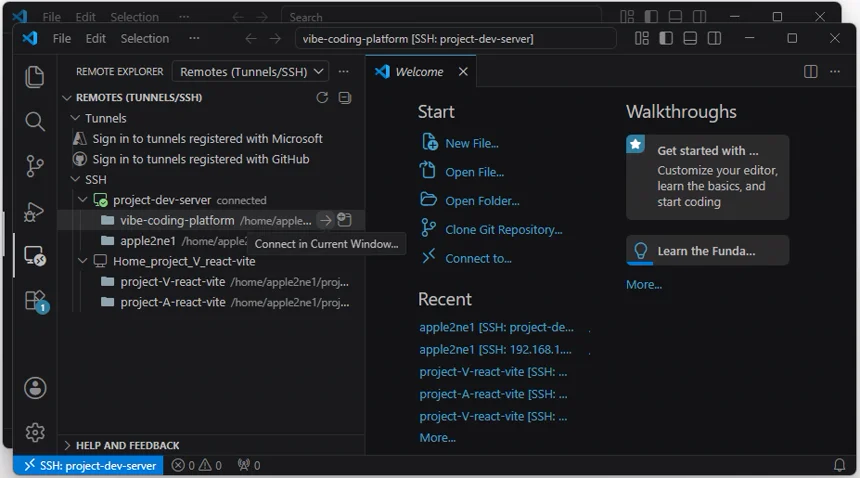Open recent project-A-react-vite [SSH: entry
This screenshot has height=478, width=860.
coord(493,394)
